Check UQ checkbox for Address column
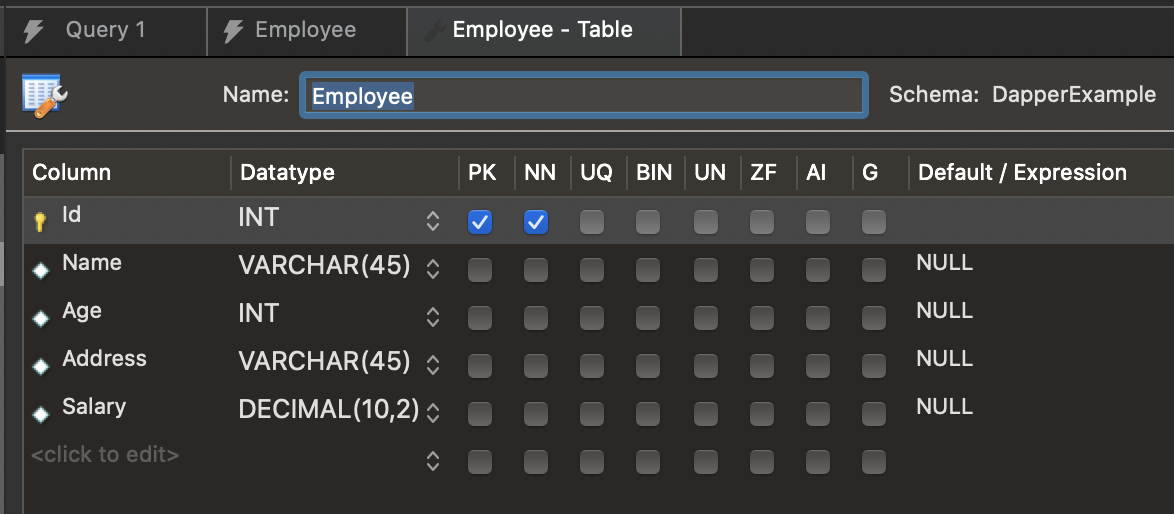 click(592, 365)
